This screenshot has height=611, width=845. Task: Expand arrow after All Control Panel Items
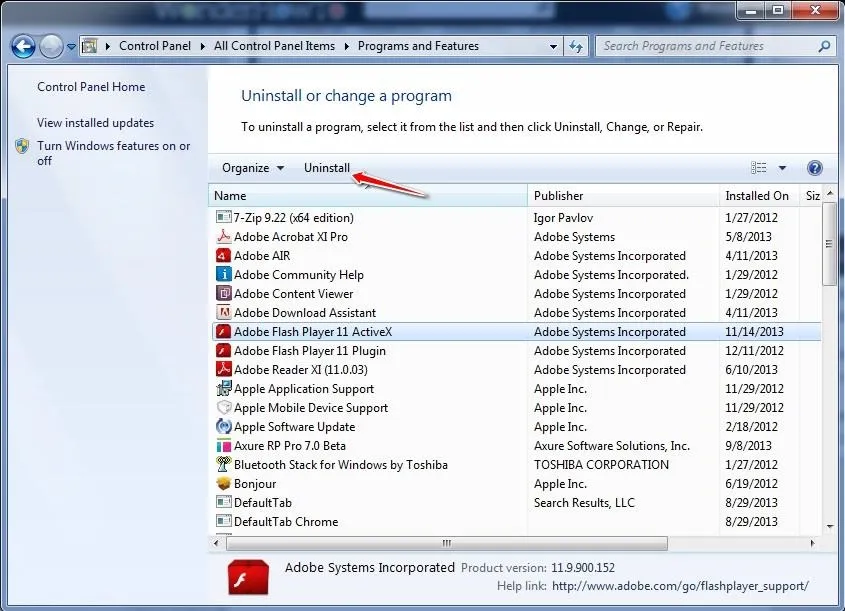(x=346, y=47)
